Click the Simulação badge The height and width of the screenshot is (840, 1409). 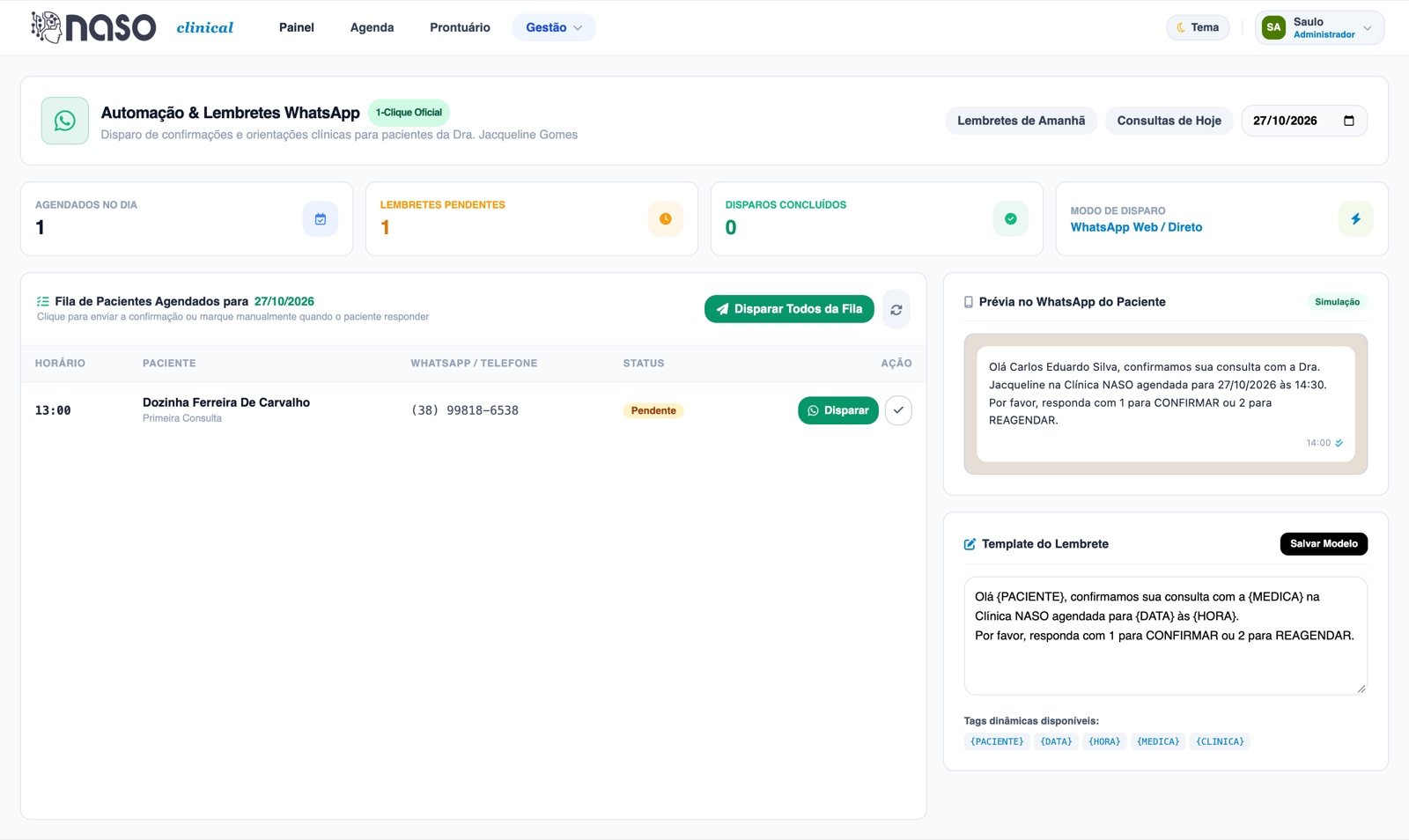1337,302
